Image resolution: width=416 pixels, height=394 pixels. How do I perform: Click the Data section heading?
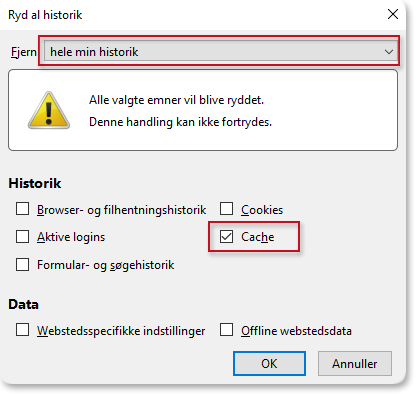tap(23, 304)
